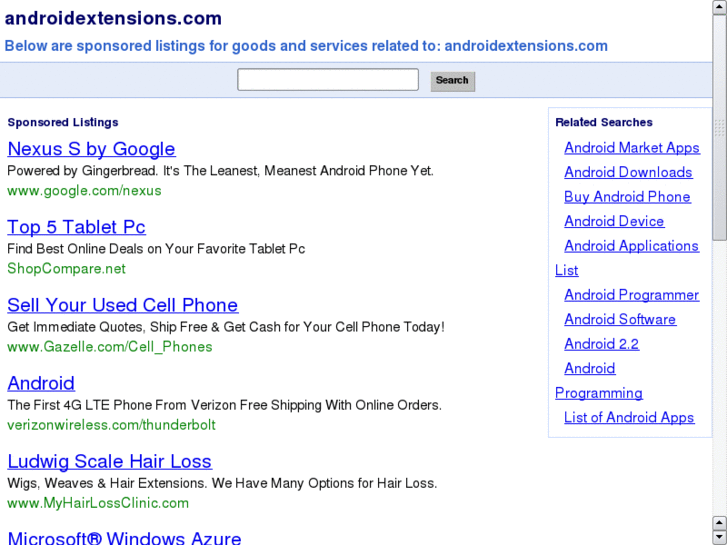Click the scrollbar down arrow
The image size is (727, 545).
pyautogui.click(x=719, y=537)
